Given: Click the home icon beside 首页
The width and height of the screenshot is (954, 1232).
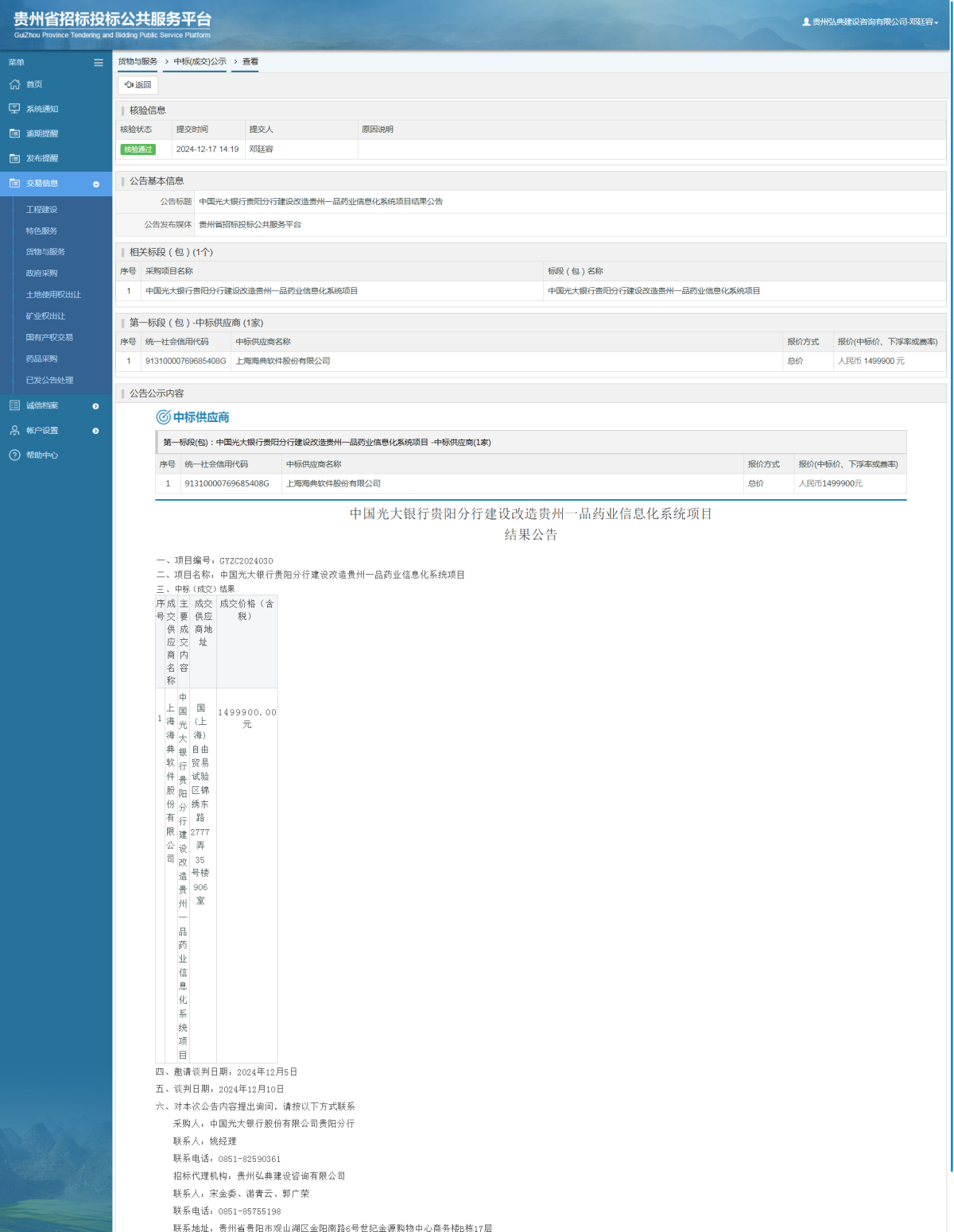Looking at the screenshot, I should coord(14,84).
